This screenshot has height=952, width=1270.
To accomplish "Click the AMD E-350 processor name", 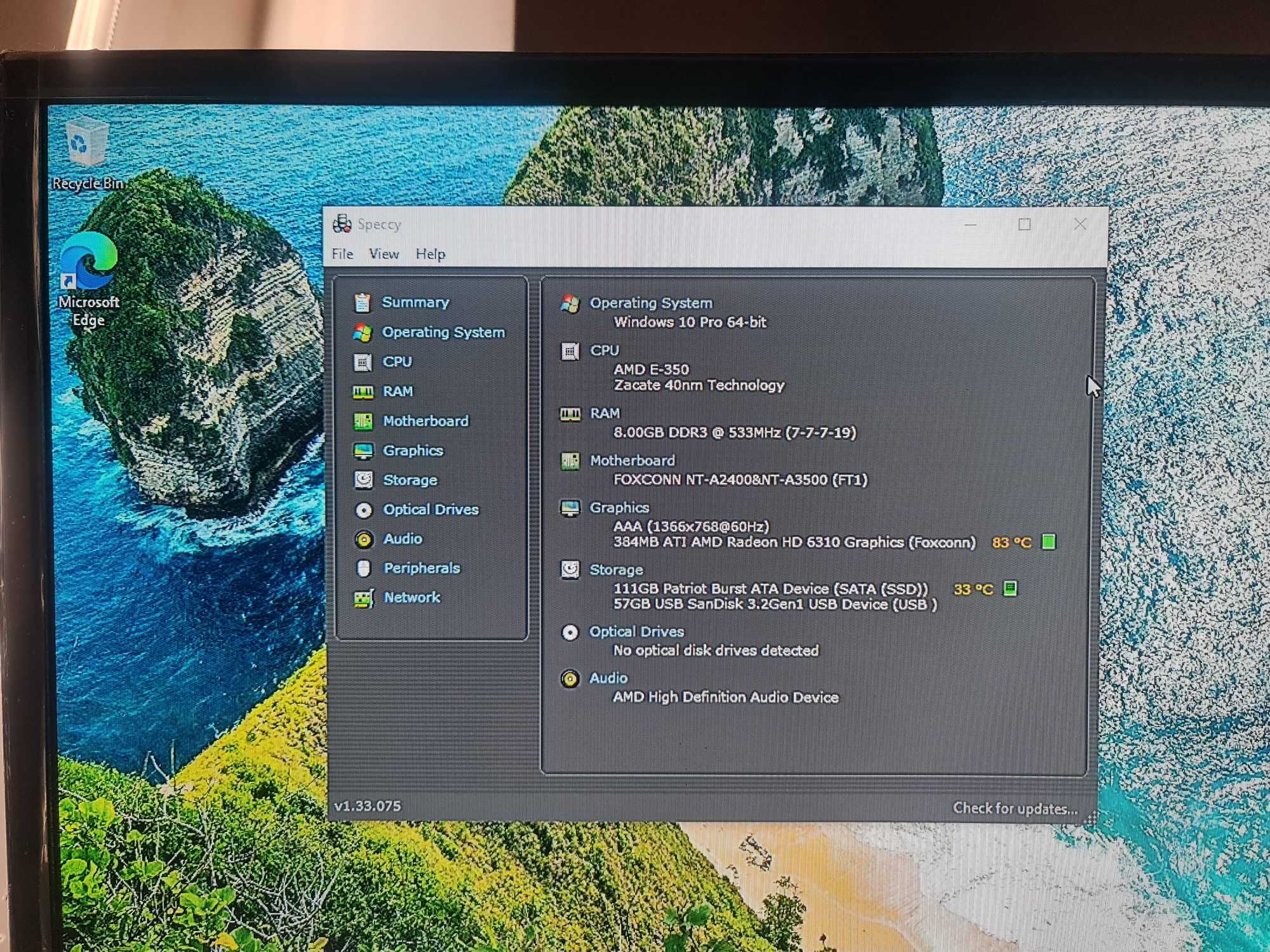I will [x=651, y=369].
